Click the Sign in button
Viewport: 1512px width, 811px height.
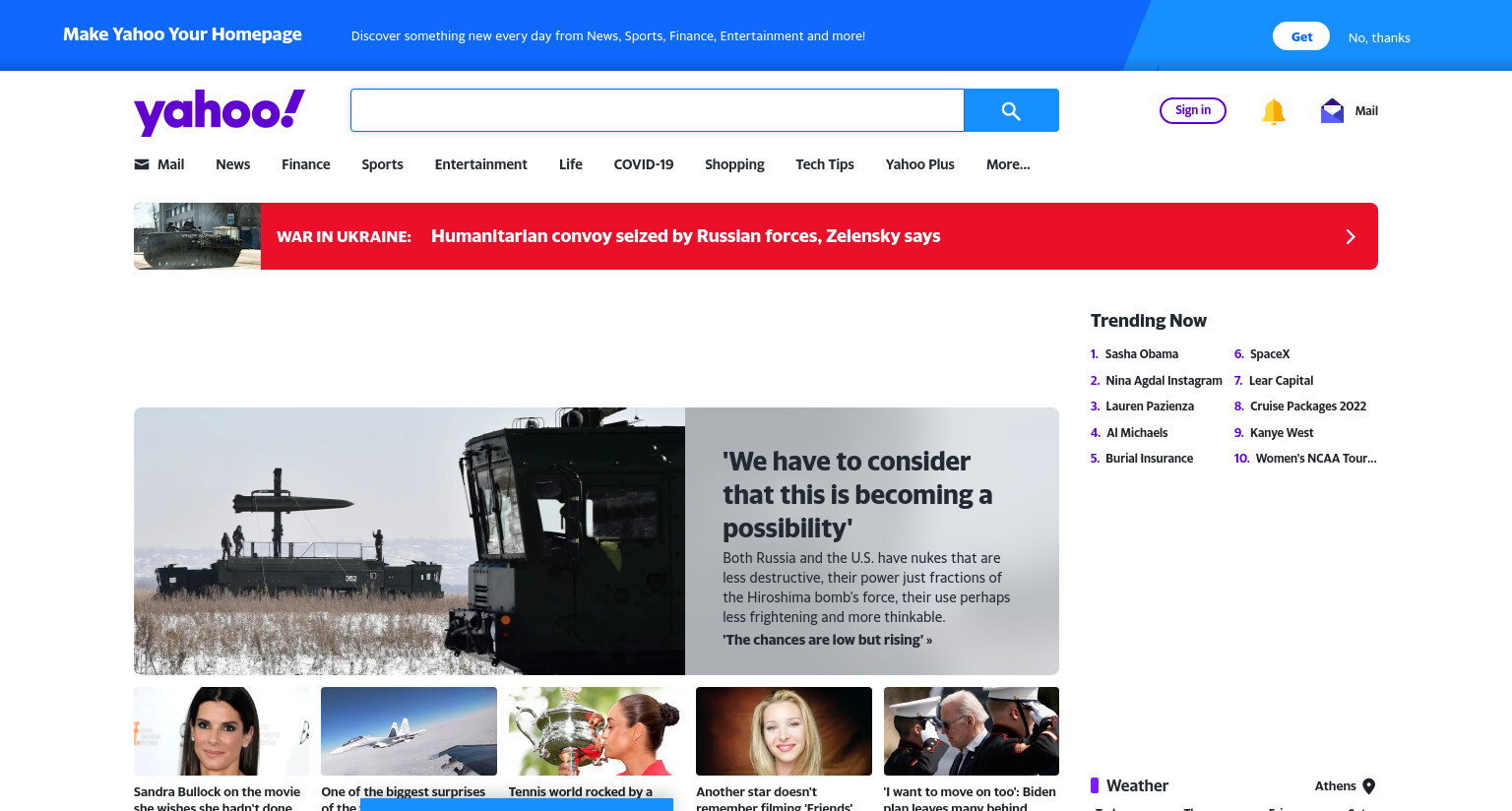pos(1193,110)
